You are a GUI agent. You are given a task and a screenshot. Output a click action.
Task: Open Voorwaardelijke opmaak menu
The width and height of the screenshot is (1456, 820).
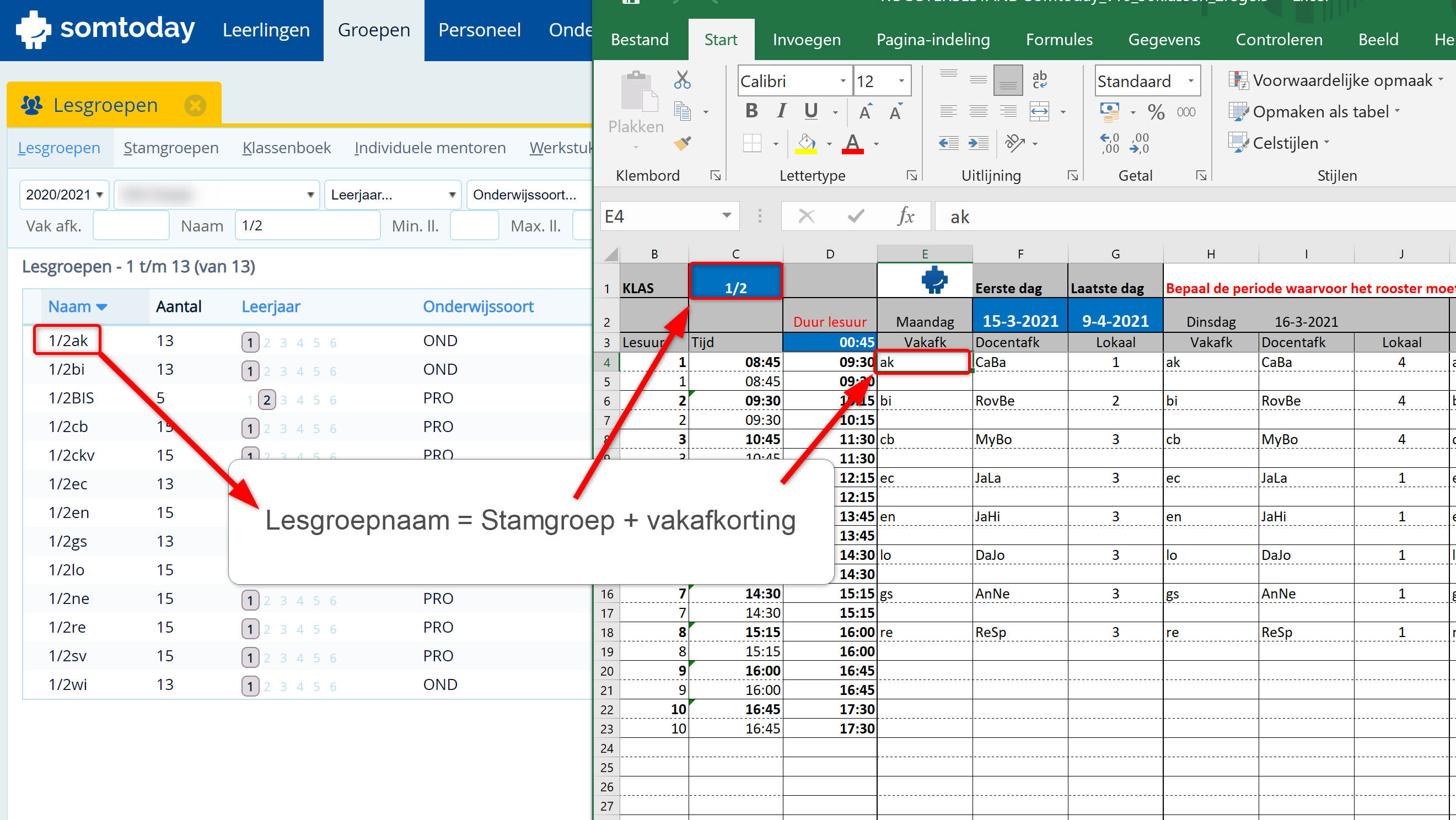(1336, 80)
